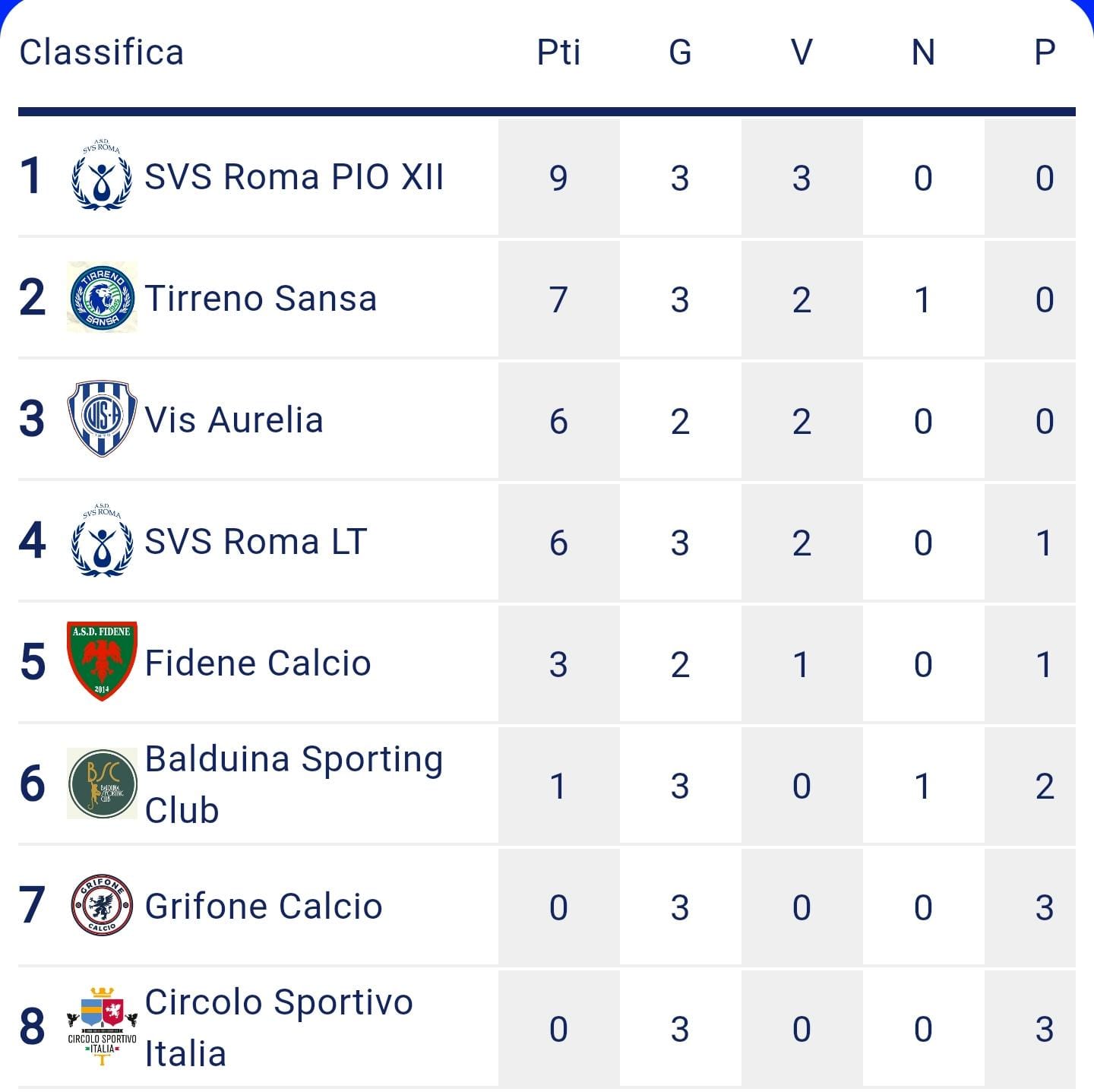
Task: Click the SVS Roma LT crest
Action: 102,540
